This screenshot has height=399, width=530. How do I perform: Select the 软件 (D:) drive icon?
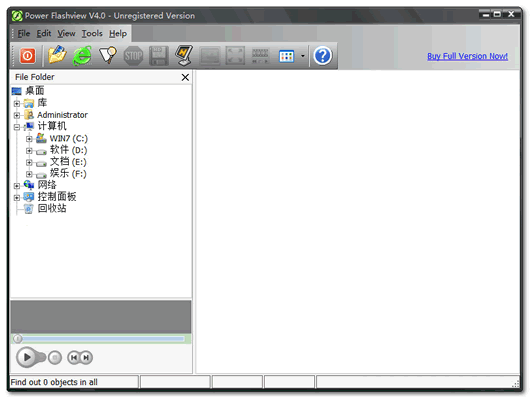pos(41,152)
